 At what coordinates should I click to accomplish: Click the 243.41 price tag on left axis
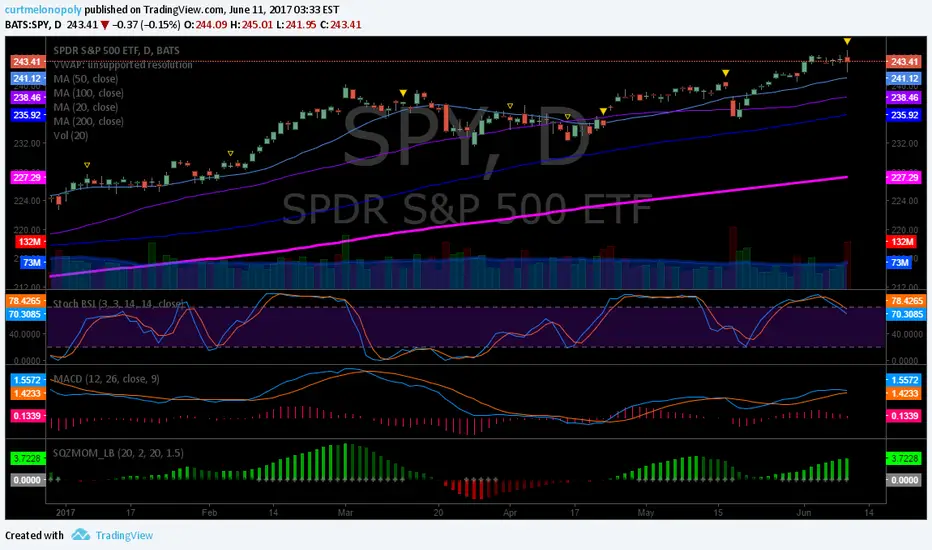click(27, 62)
